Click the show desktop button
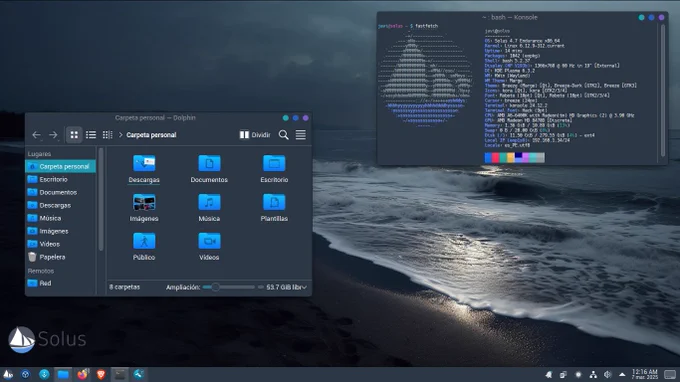Screen dimensions: 680x382 670,375
